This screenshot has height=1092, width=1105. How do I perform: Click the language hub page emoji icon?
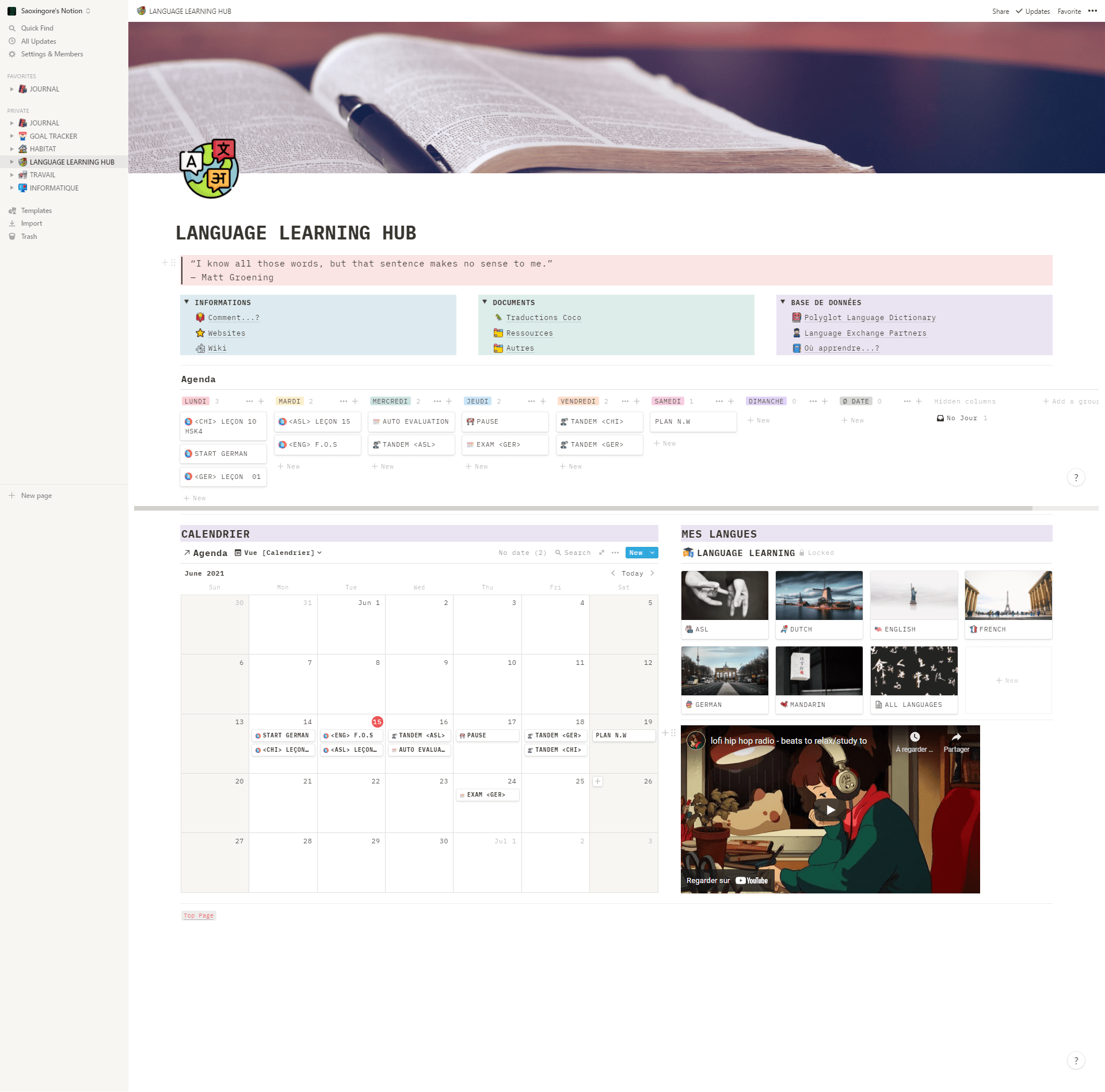point(209,169)
